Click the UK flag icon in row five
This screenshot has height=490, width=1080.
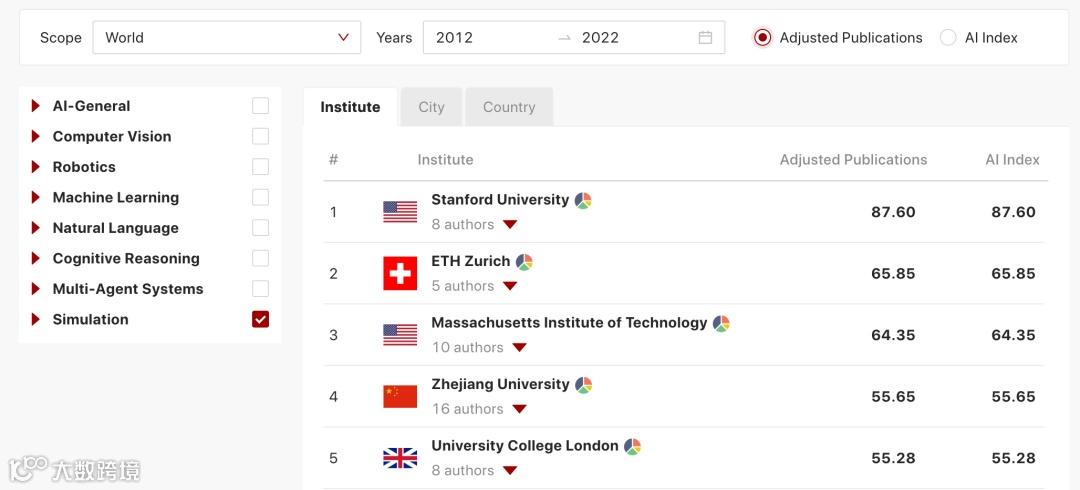[400, 458]
